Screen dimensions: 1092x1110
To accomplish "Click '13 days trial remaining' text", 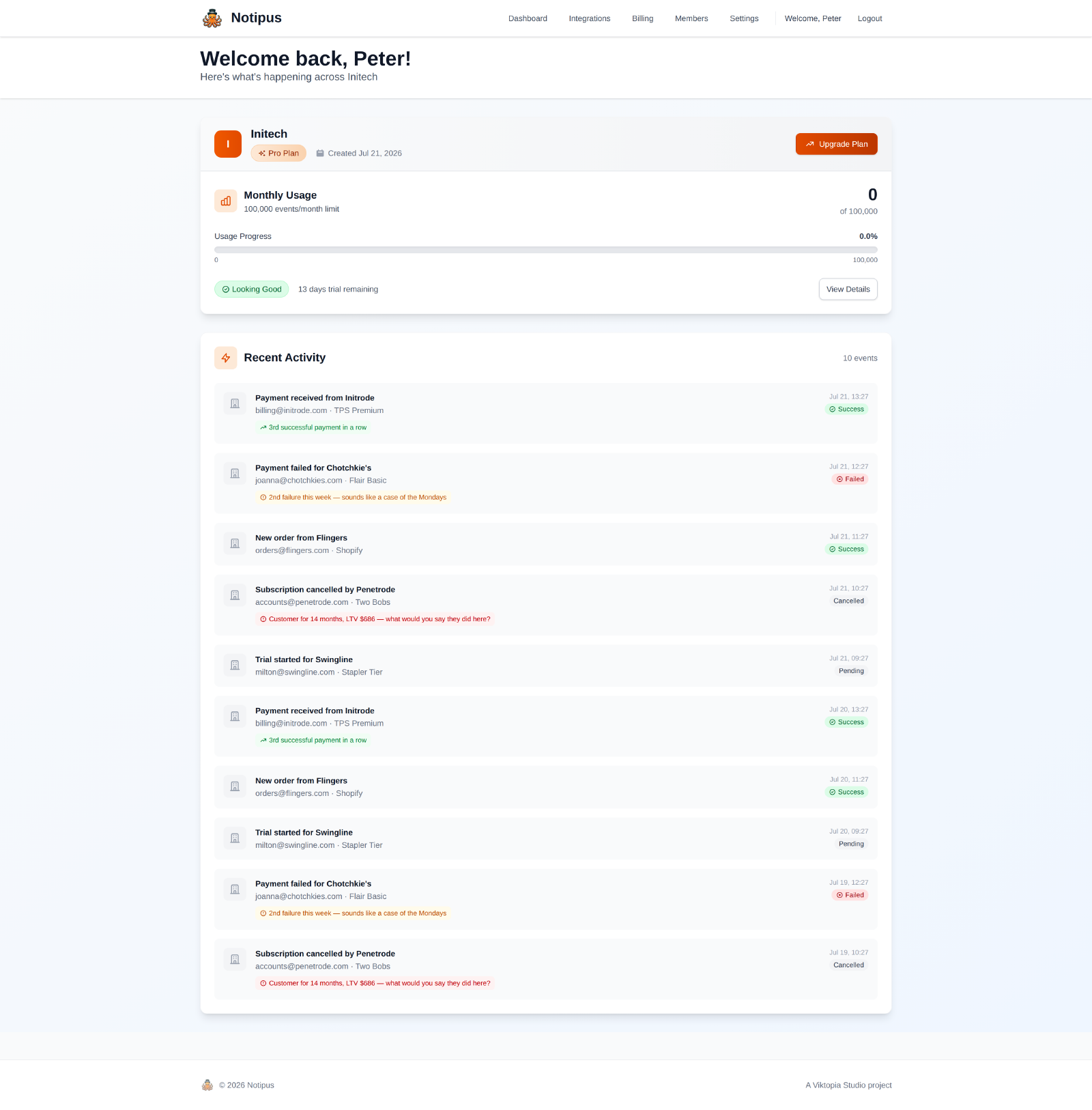I will tap(338, 289).
